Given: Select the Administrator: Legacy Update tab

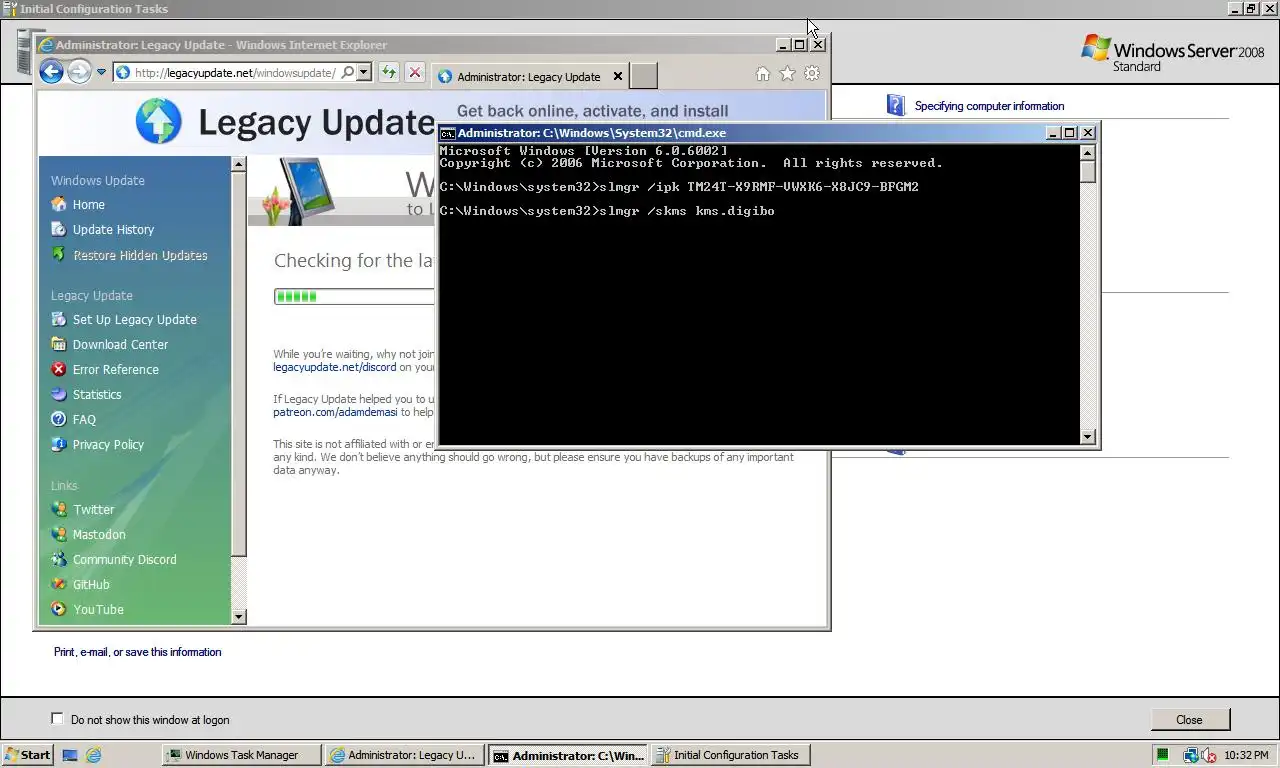Looking at the screenshot, I should (528, 76).
